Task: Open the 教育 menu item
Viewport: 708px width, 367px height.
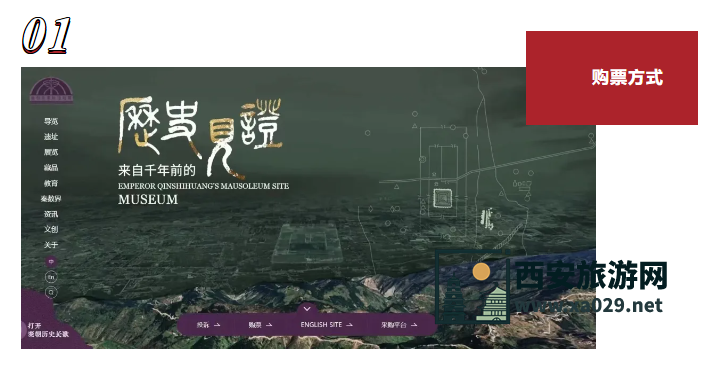Action: tap(51, 183)
